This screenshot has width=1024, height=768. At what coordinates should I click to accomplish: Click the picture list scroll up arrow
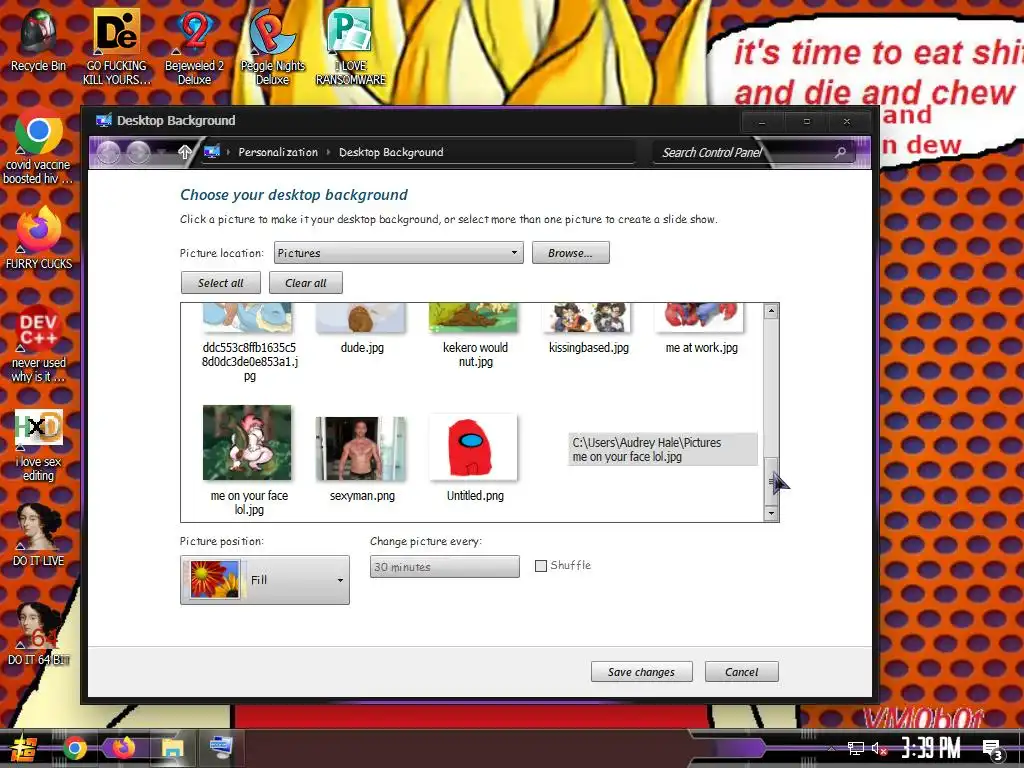tap(771, 312)
